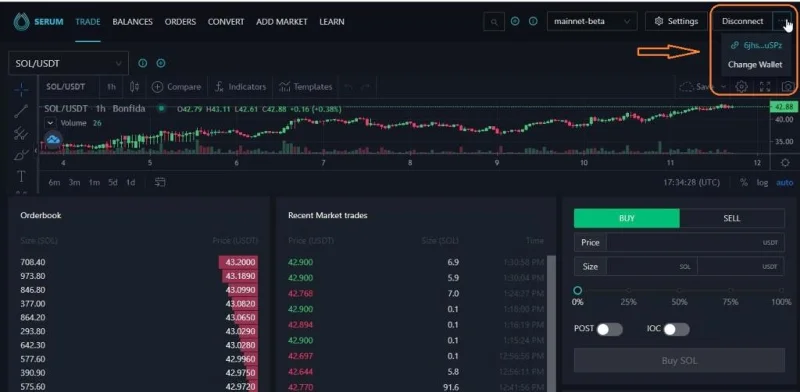This screenshot has width=800, height=392.
Task: Select the trend line drawing tool
Action: 21,111
